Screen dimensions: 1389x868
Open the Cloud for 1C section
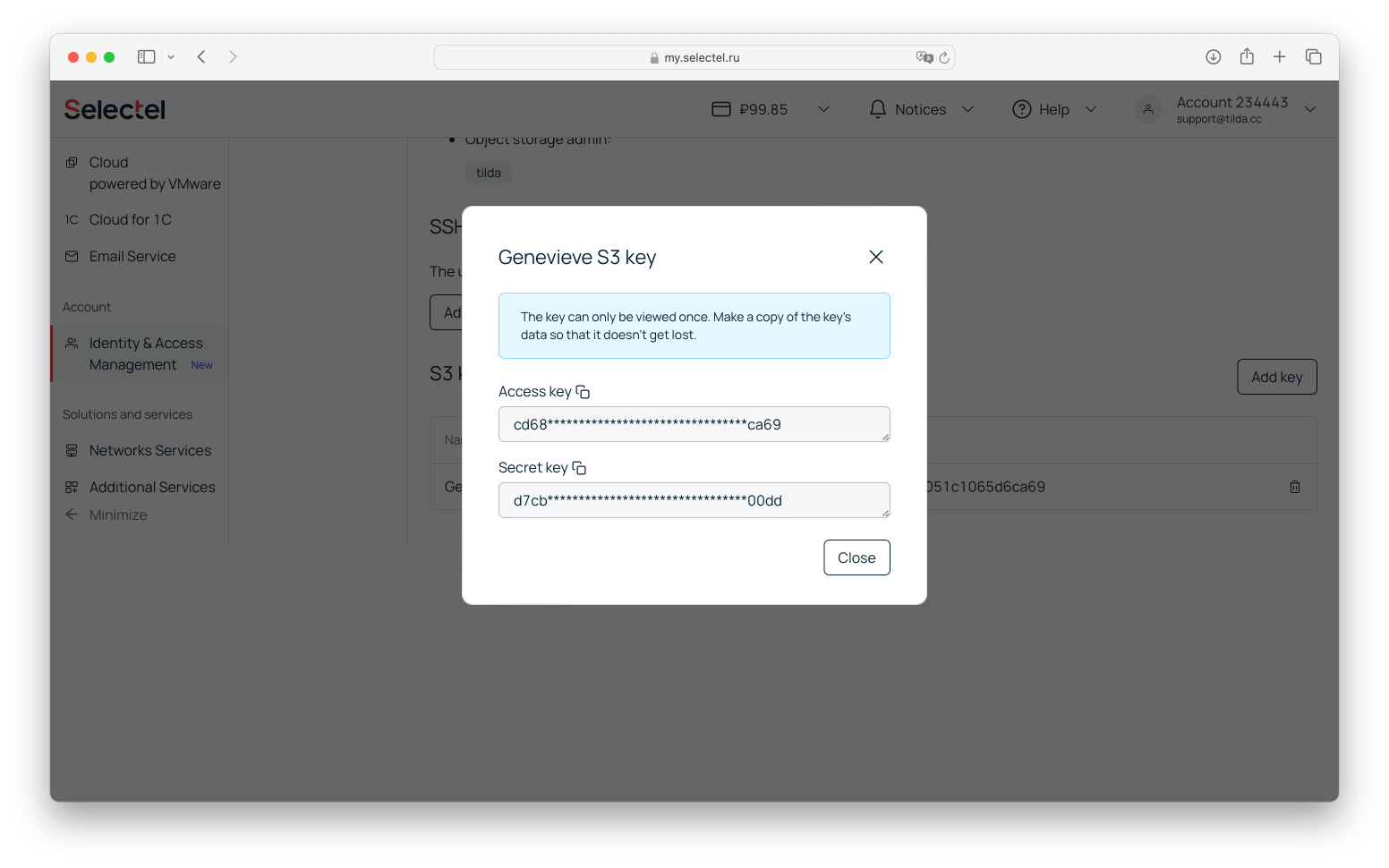[x=130, y=219]
